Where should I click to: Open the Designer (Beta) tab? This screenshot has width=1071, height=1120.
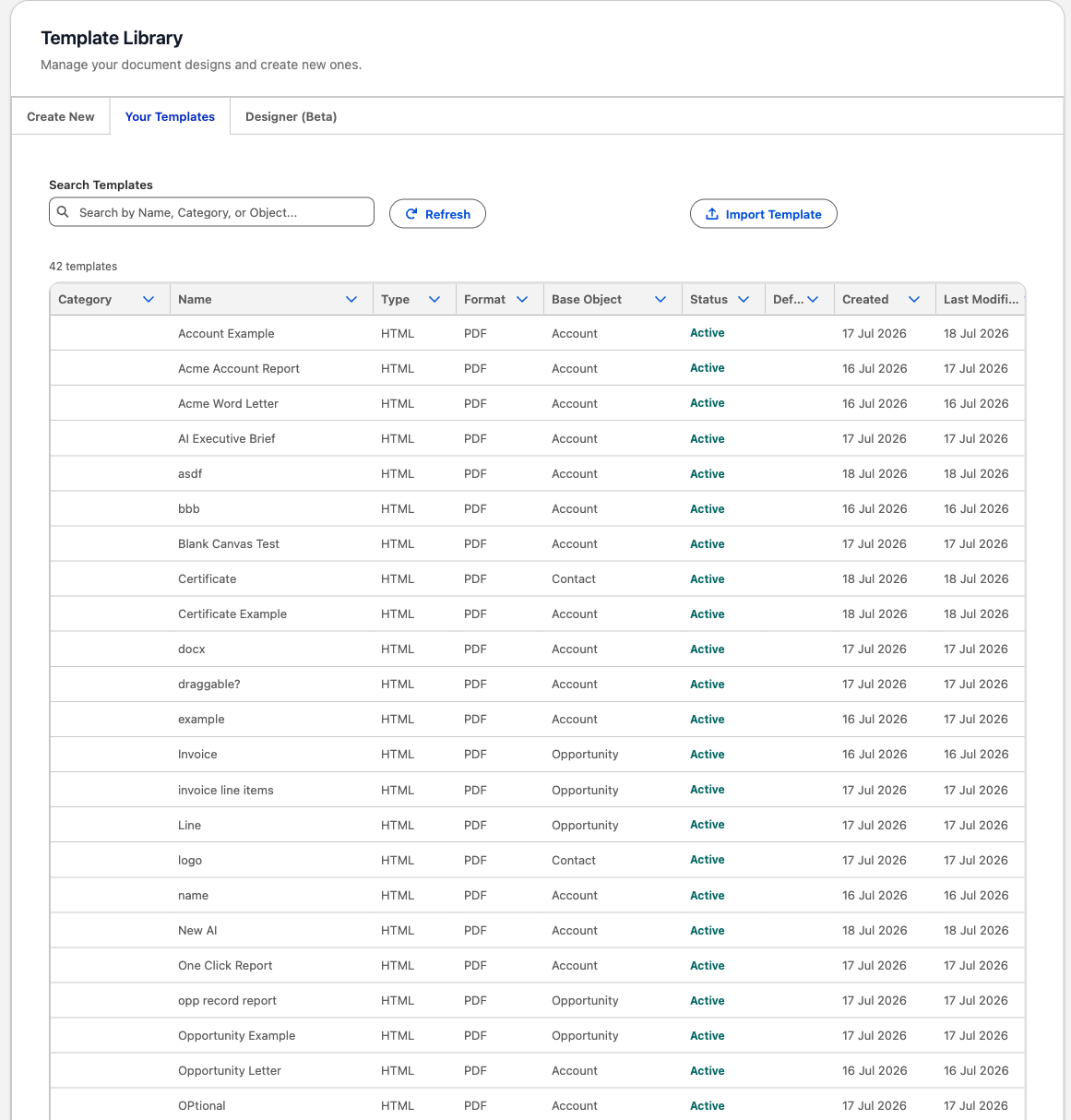coord(291,116)
